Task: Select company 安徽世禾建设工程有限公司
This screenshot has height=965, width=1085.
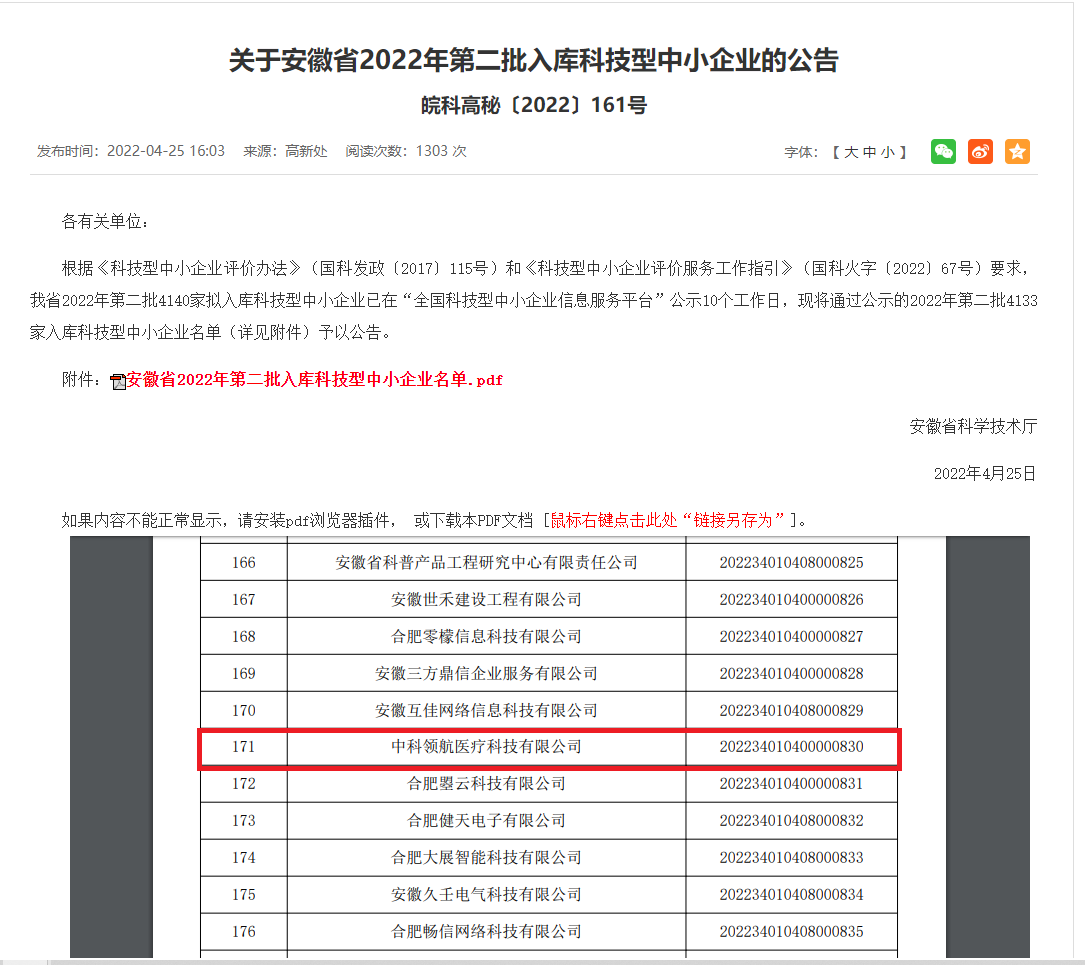Action: click(486, 600)
